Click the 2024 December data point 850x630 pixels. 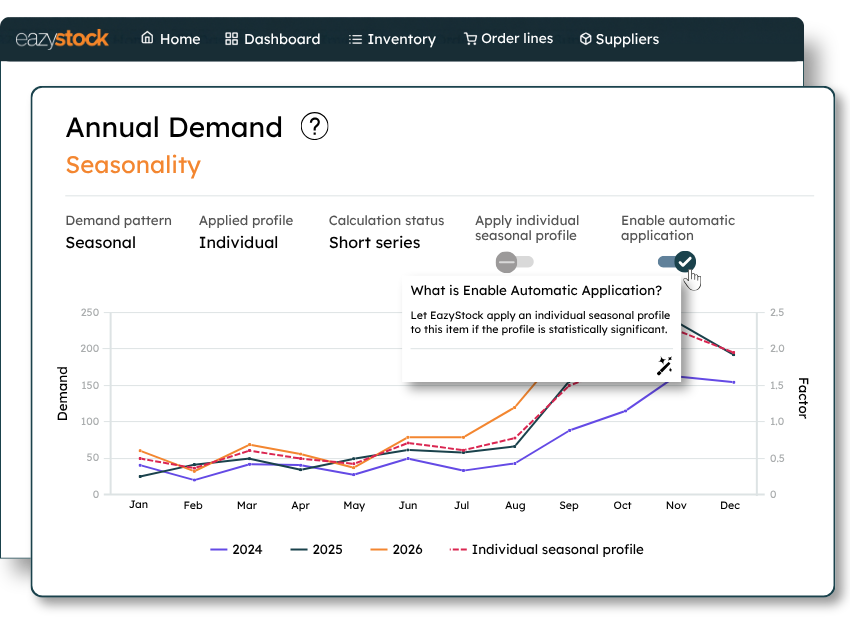pos(734,382)
